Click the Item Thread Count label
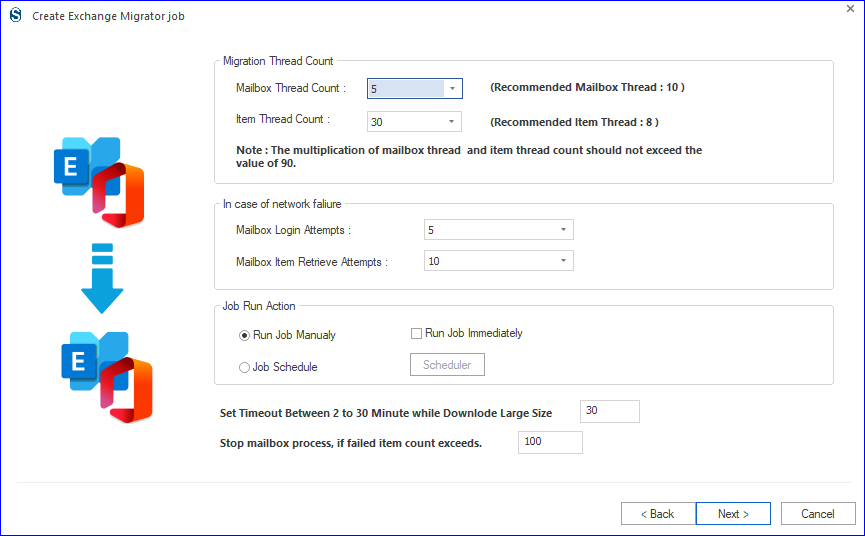This screenshot has height=536, width=865. click(x=282, y=119)
